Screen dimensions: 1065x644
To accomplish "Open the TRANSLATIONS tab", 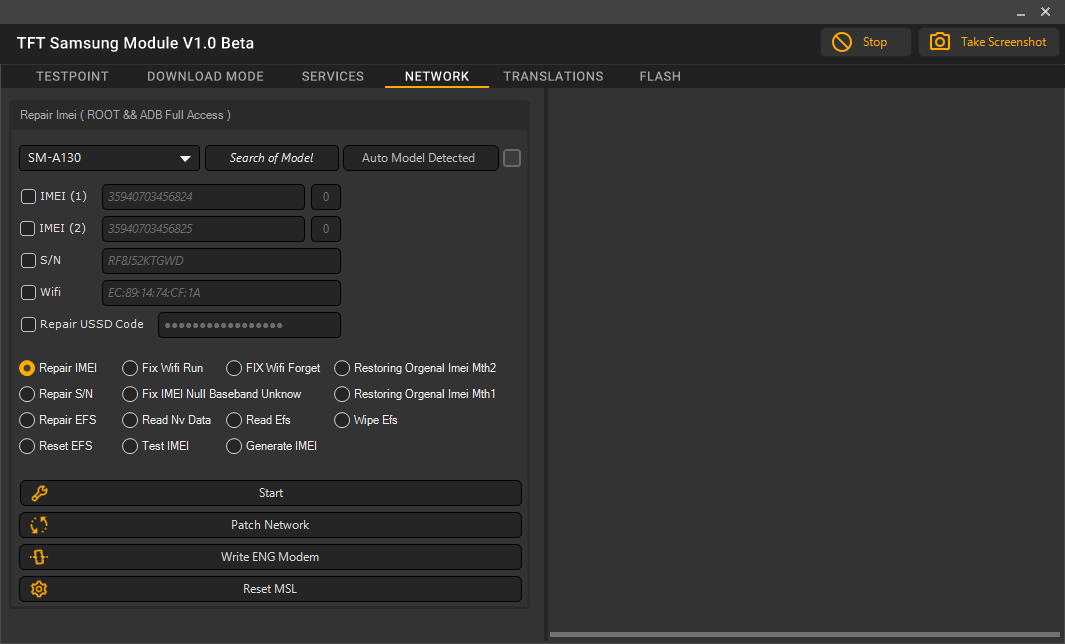I will point(553,76).
